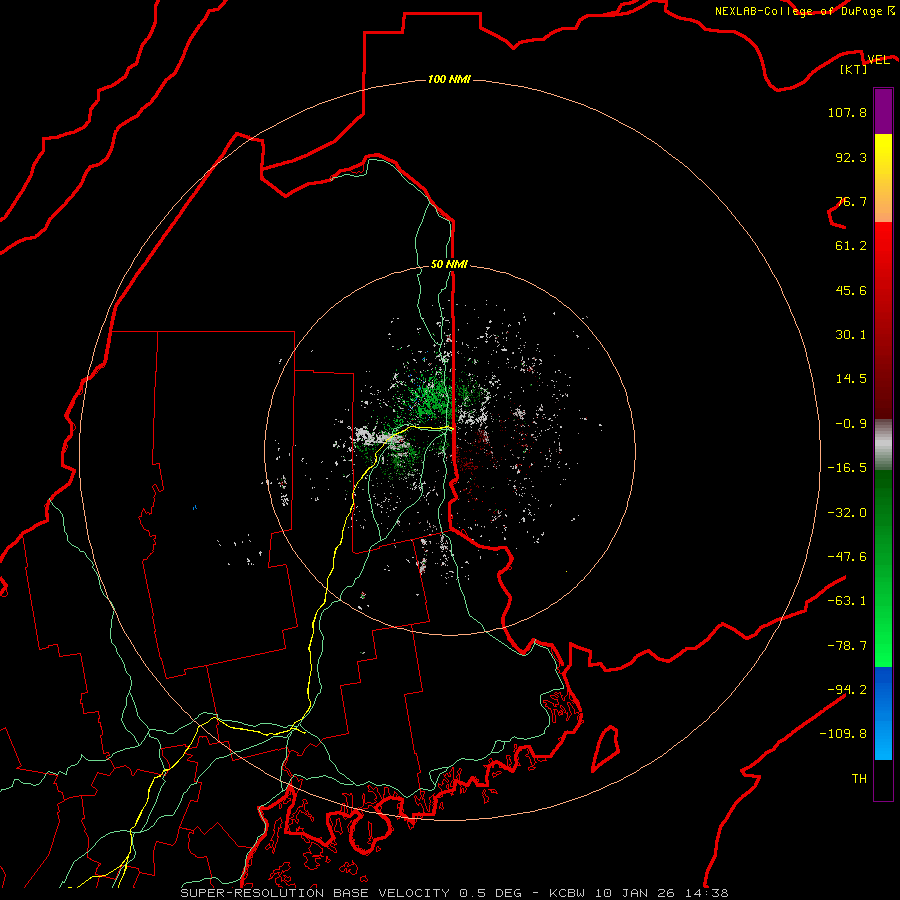Image resolution: width=900 pixels, height=900 pixels.
Task: Click the 45.6 velocity scale value
Action: point(851,290)
